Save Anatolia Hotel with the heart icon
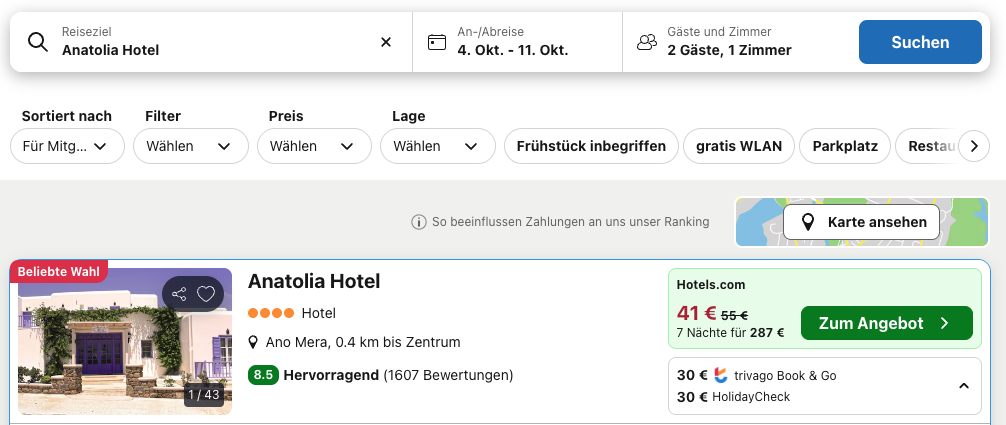 click(x=206, y=294)
